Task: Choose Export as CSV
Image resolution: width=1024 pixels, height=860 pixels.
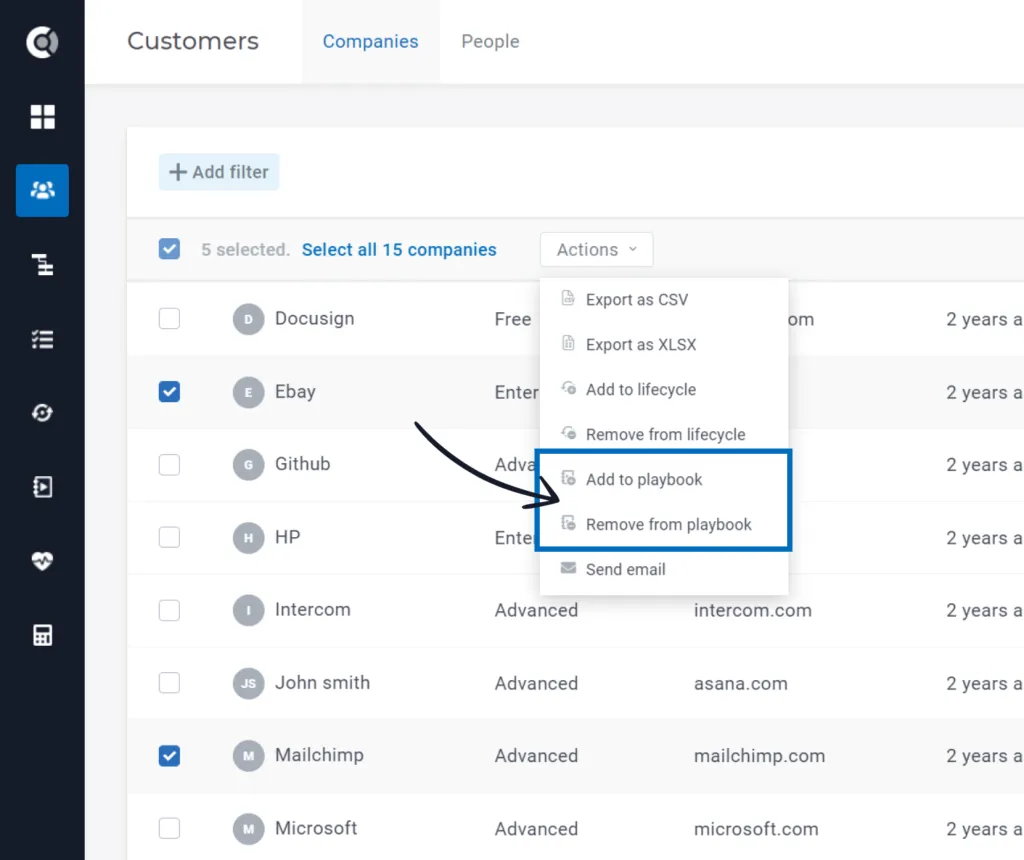Action: click(x=664, y=300)
